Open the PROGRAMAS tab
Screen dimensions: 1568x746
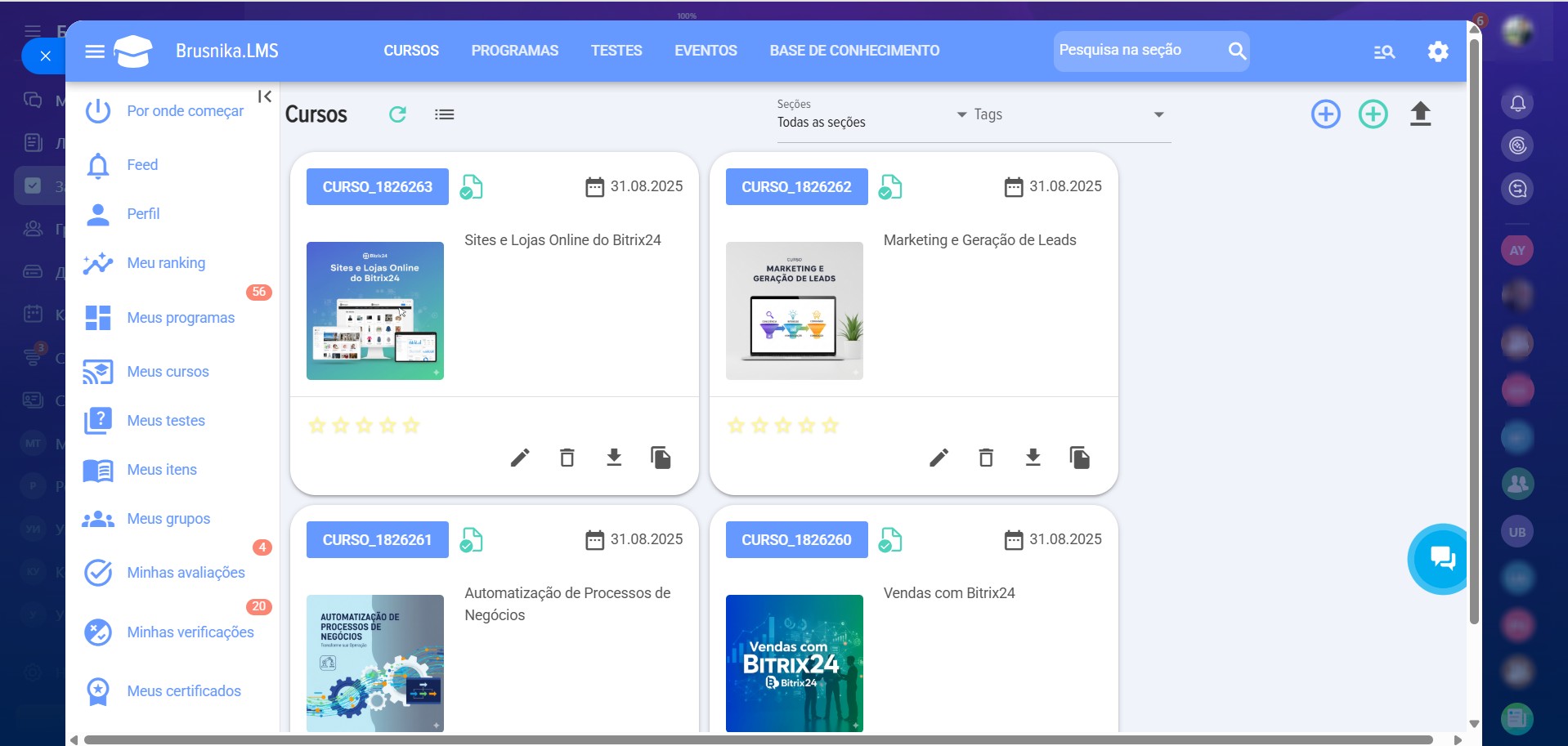pos(514,51)
